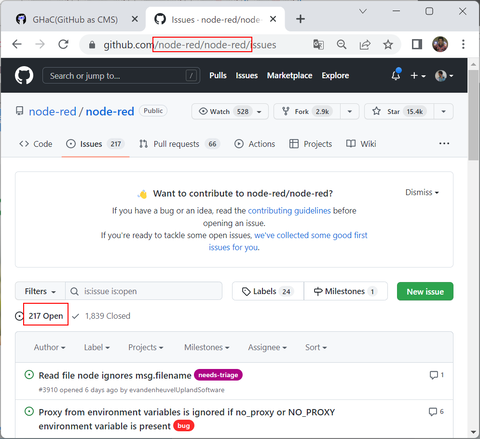Create a New issue
This screenshot has width=480, height=439.
(425, 291)
